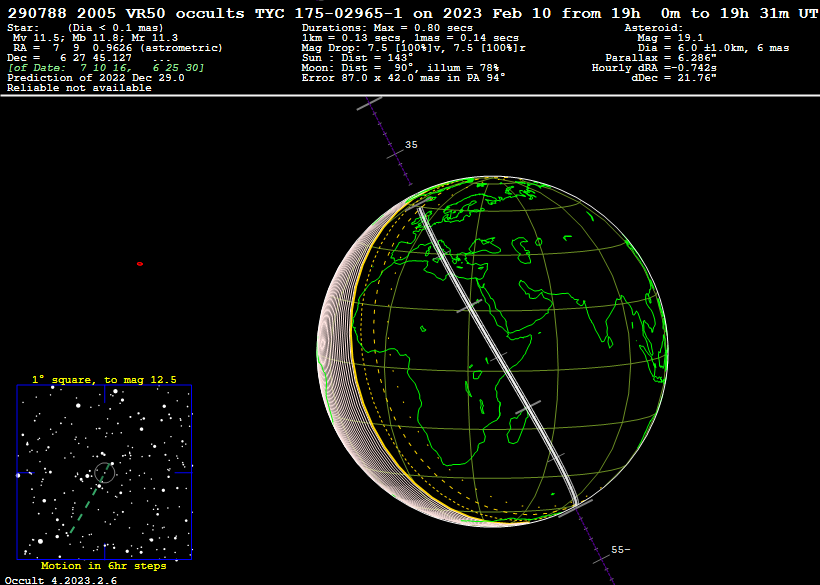Image resolution: width=820 pixels, height=585 pixels.
Task: Click the 'Moon: Dist = 90°, illum = 78%' line
Action: click(400, 68)
